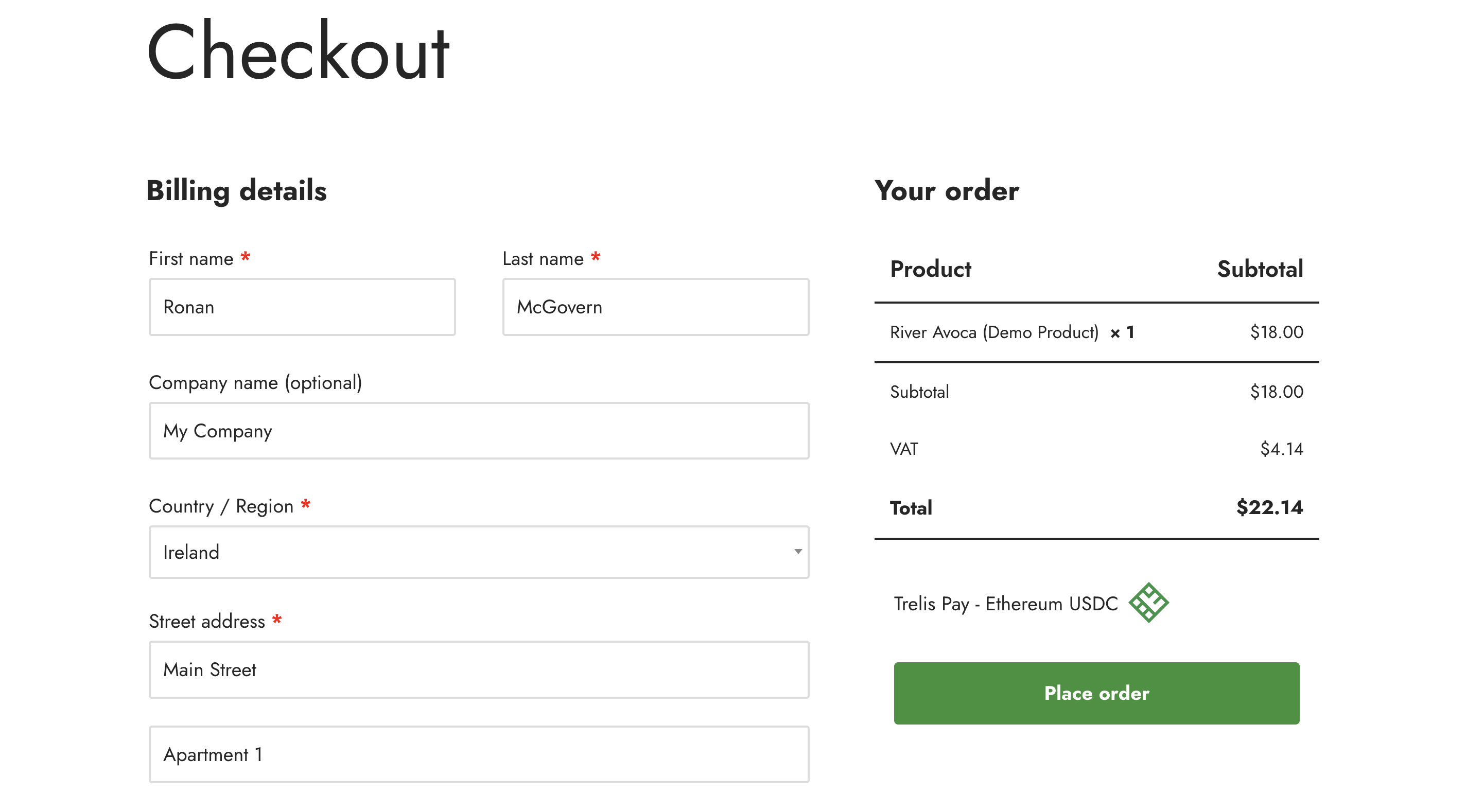Click the Billing details heading

pyautogui.click(x=236, y=190)
